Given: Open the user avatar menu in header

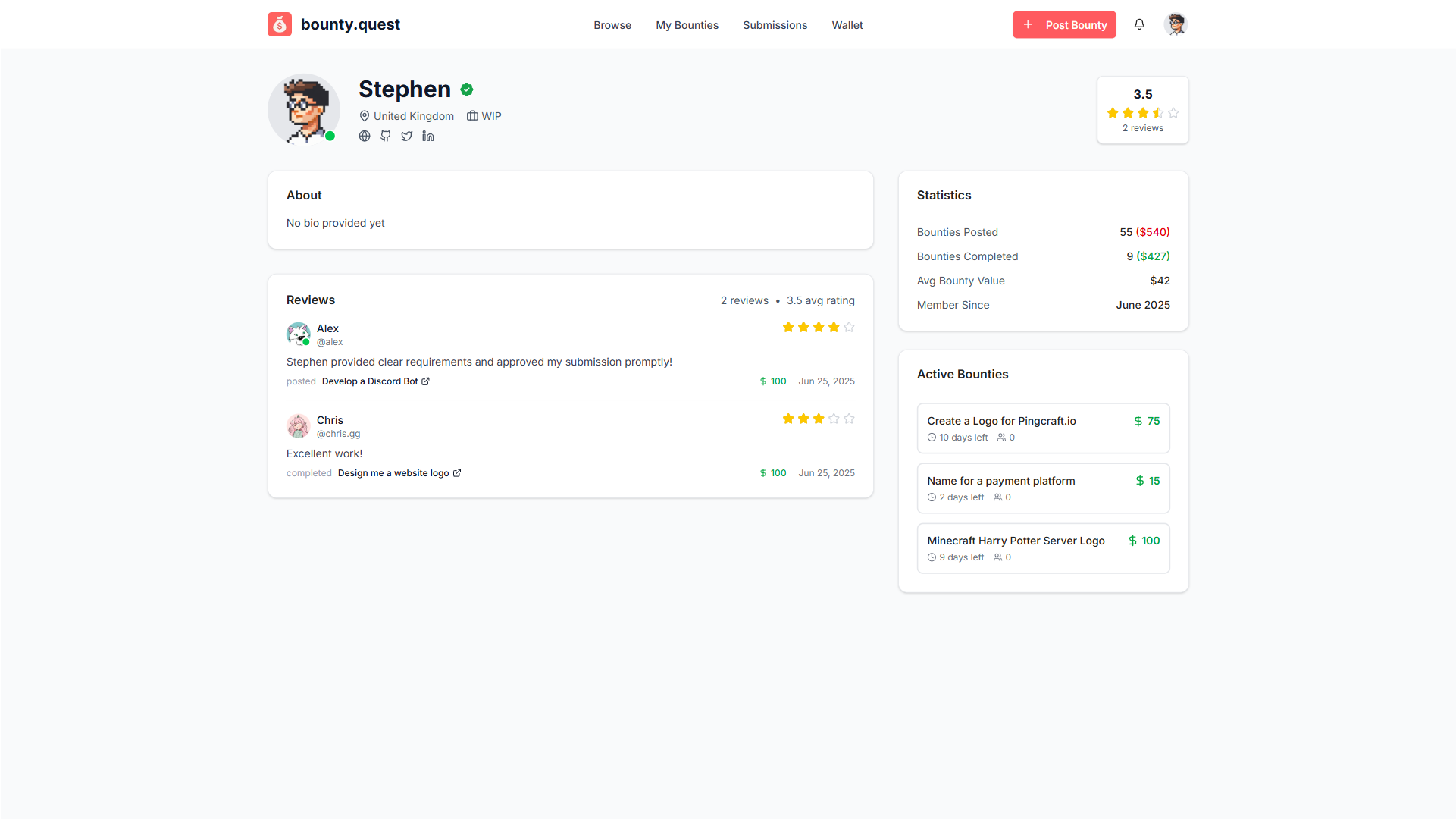Looking at the screenshot, I should coord(1176,24).
